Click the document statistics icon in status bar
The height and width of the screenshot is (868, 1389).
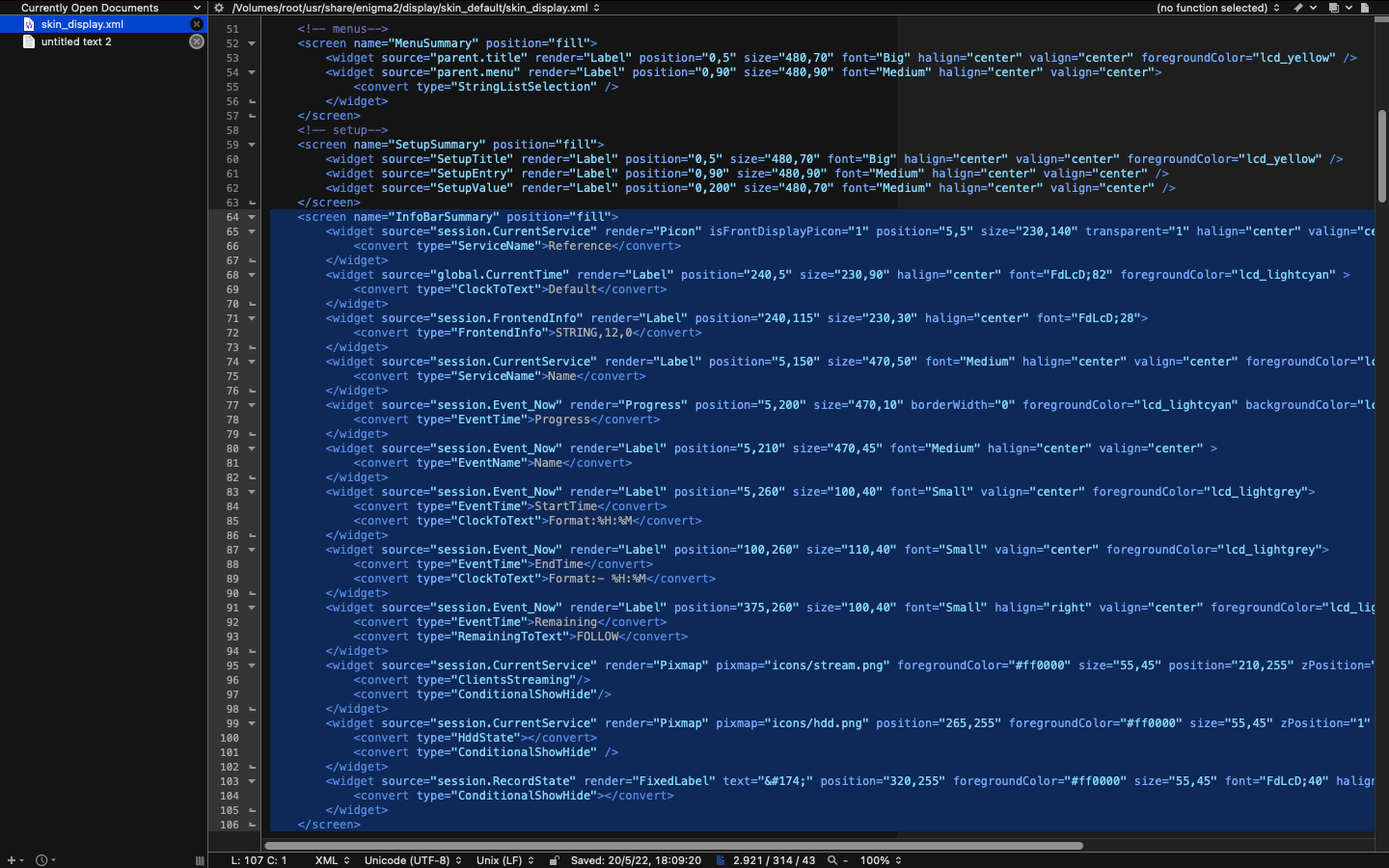point(721,860)
